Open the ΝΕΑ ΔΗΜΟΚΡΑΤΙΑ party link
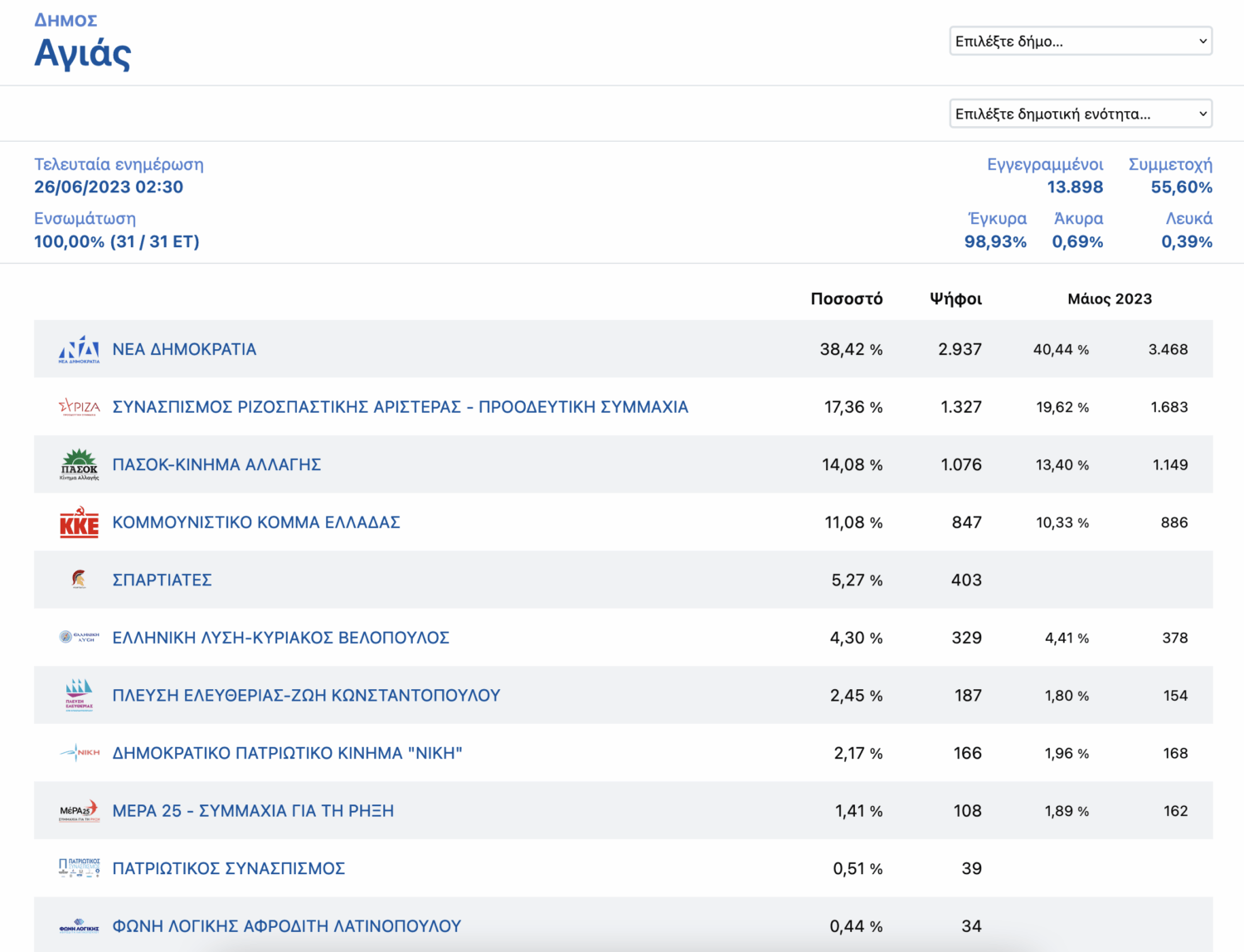 184,350
